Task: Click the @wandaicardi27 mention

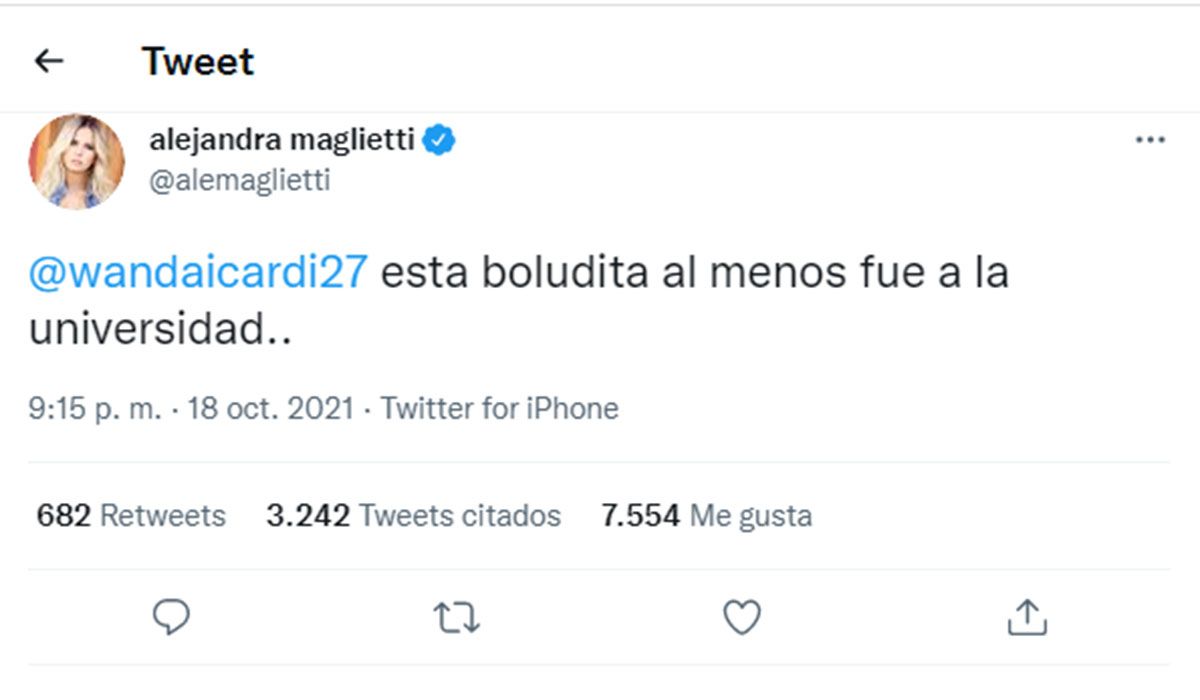Action: point(198,273)
